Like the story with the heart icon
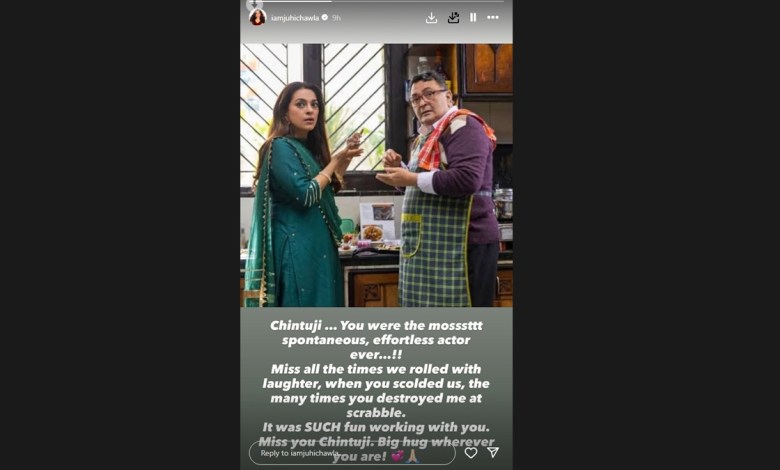The height and width of the screenshot is (470, 780). click(471, 453)
